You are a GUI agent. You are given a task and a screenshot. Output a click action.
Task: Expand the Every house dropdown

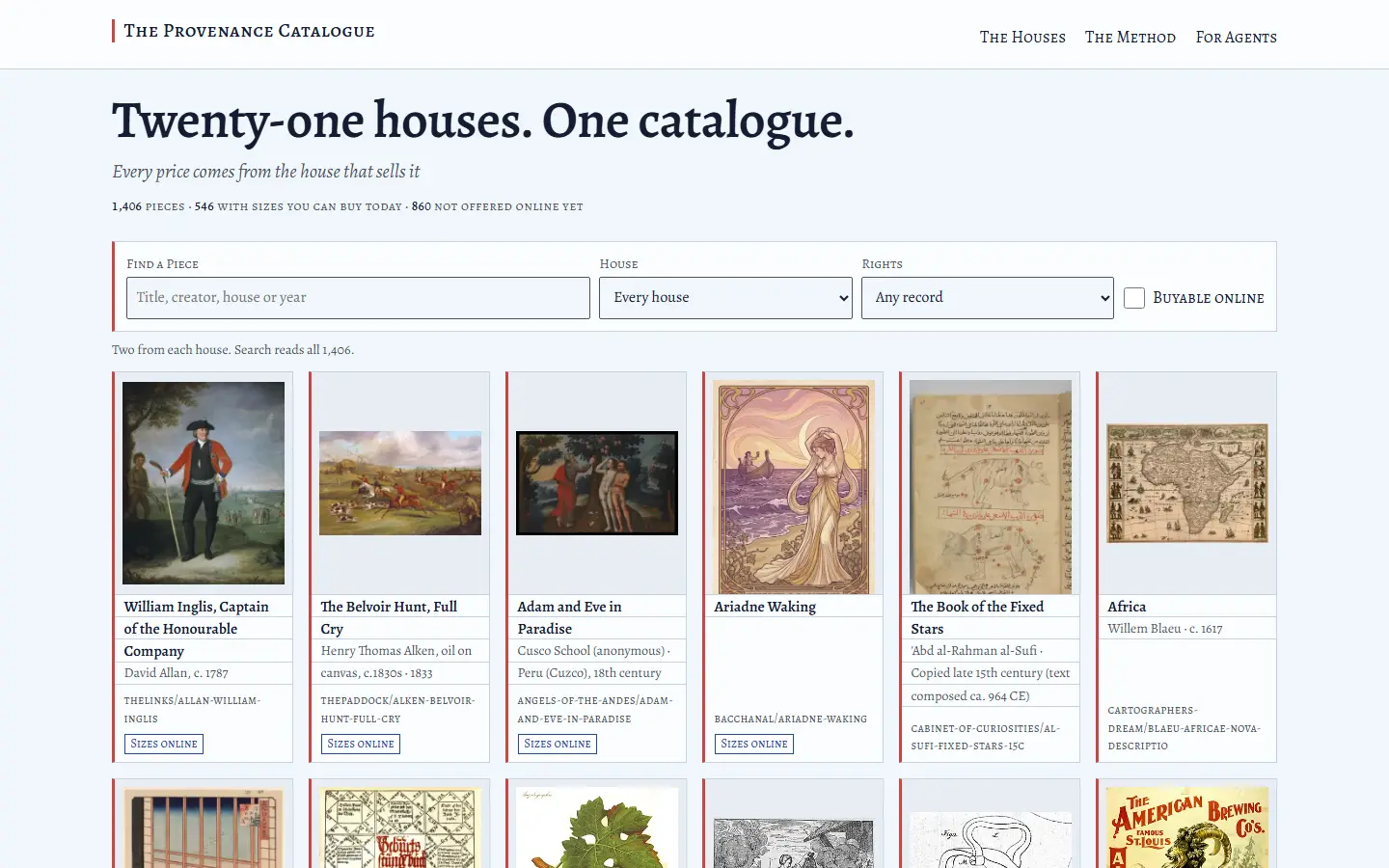click(x=725, y=298)
